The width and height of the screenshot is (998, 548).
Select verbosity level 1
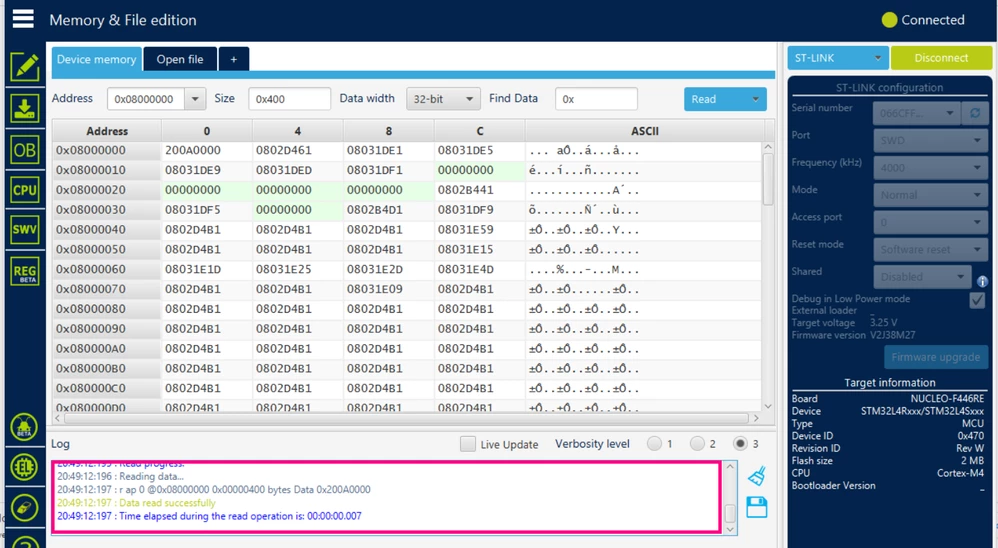654,444
